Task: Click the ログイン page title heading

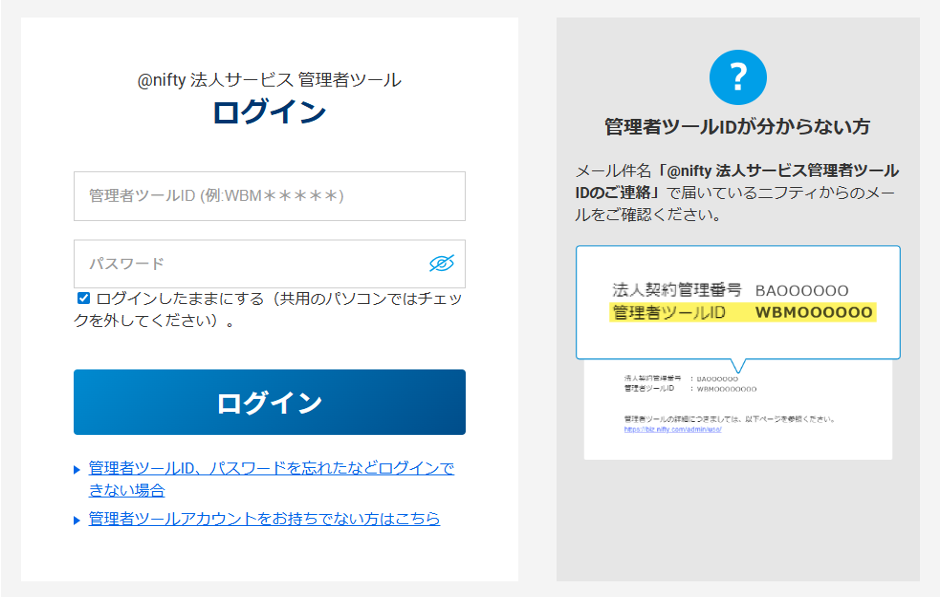Action: click(269, 112)
